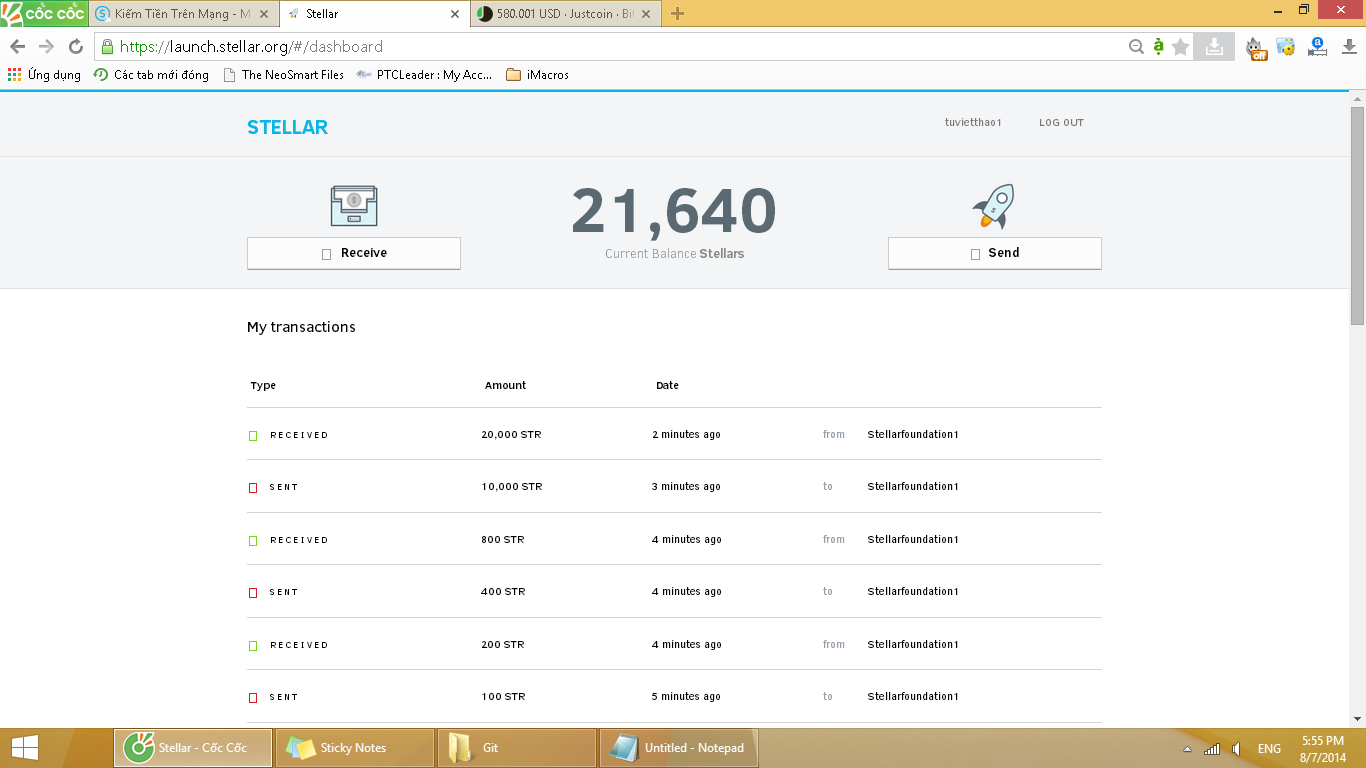Open Sticky Notes from the taskbar

coord(355,748)
